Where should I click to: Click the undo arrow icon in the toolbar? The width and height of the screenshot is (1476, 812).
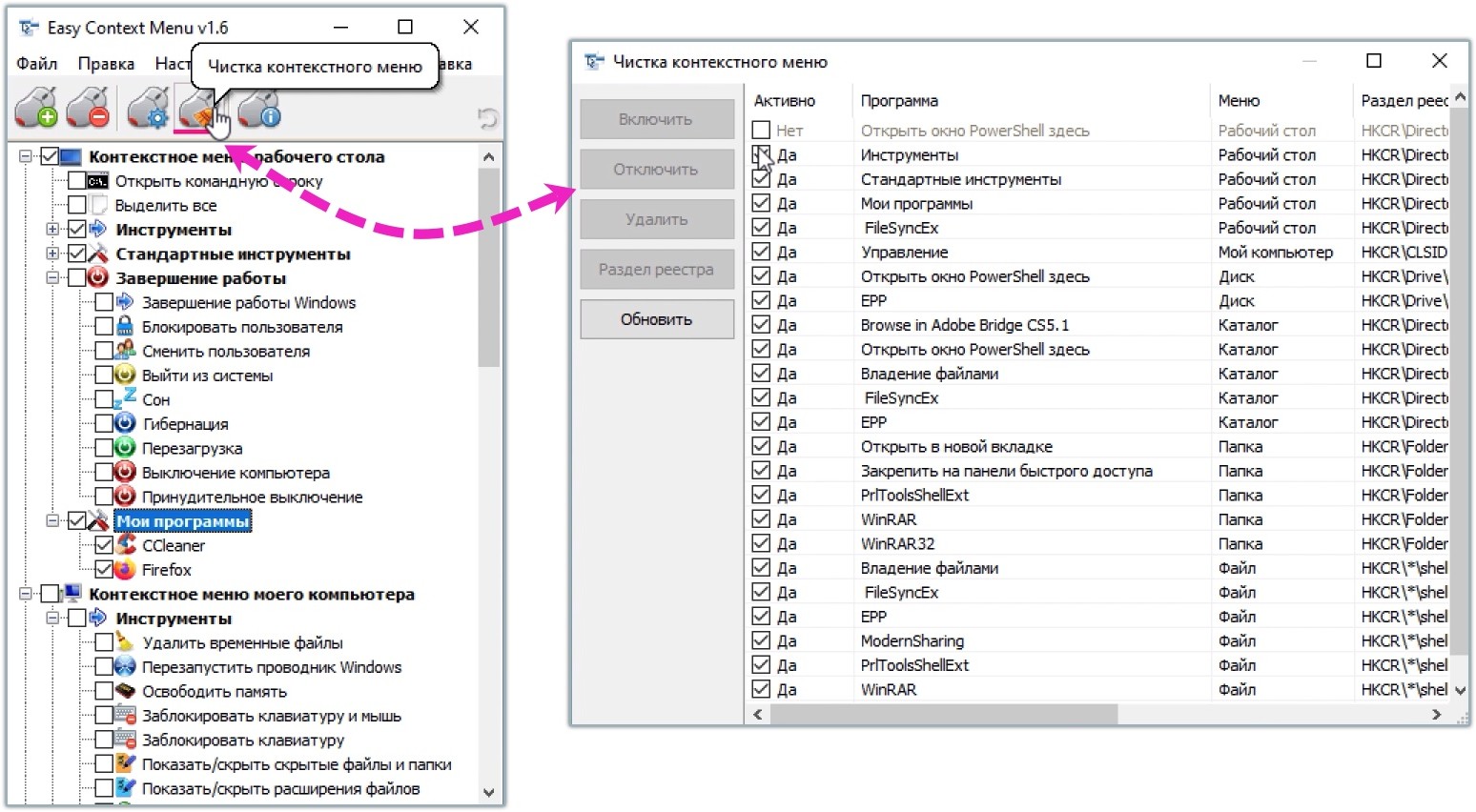[487, 118]
